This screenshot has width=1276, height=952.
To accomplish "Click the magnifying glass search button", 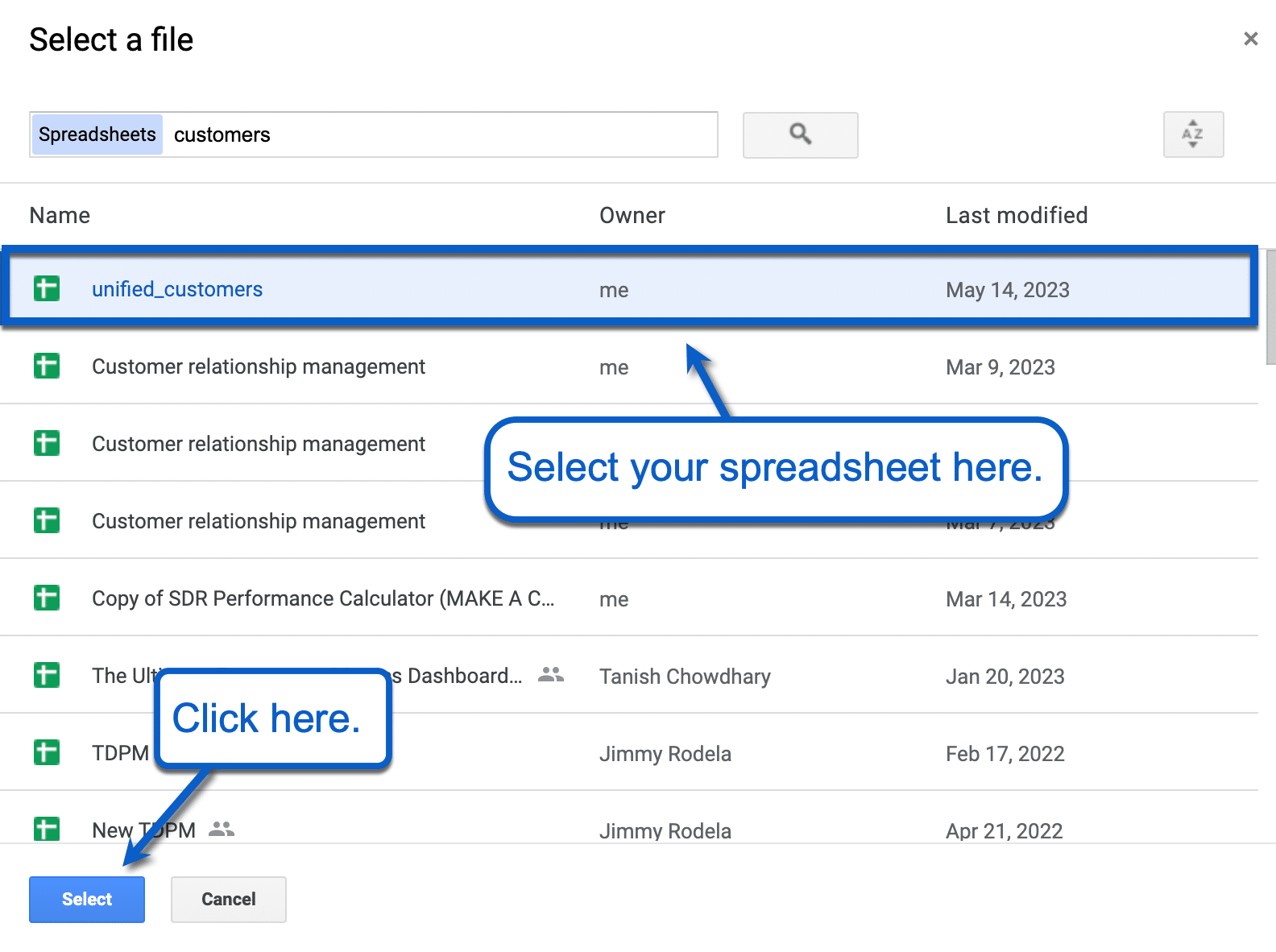I will [x=800, y=135].
